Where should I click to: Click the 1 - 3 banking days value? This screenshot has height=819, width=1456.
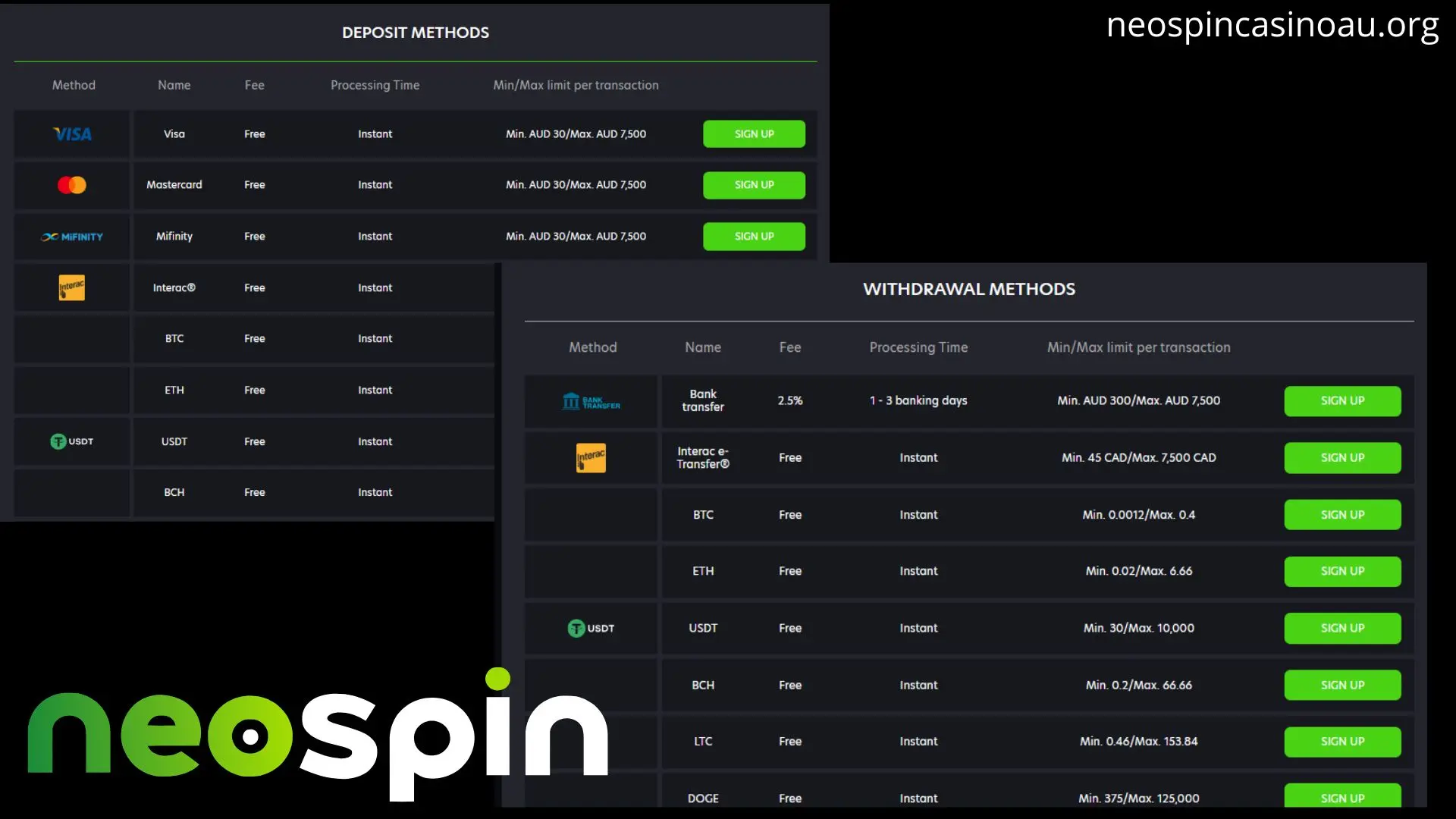918,401
